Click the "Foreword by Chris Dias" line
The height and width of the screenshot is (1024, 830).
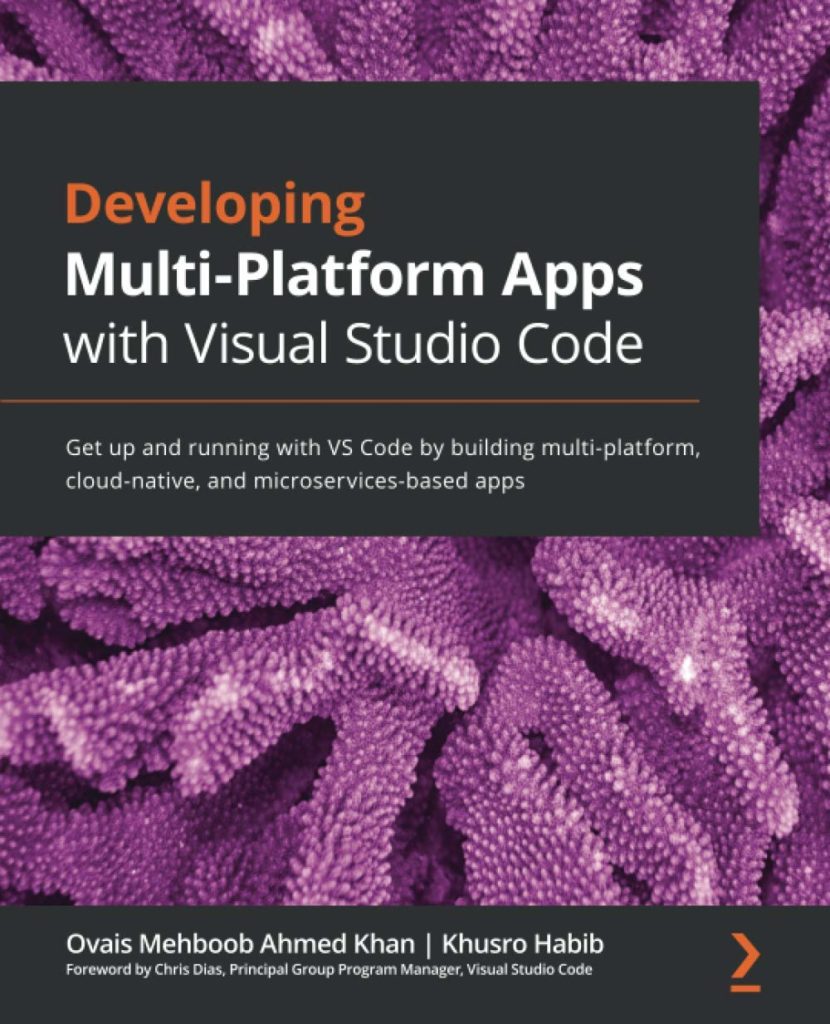pos(329,970)
